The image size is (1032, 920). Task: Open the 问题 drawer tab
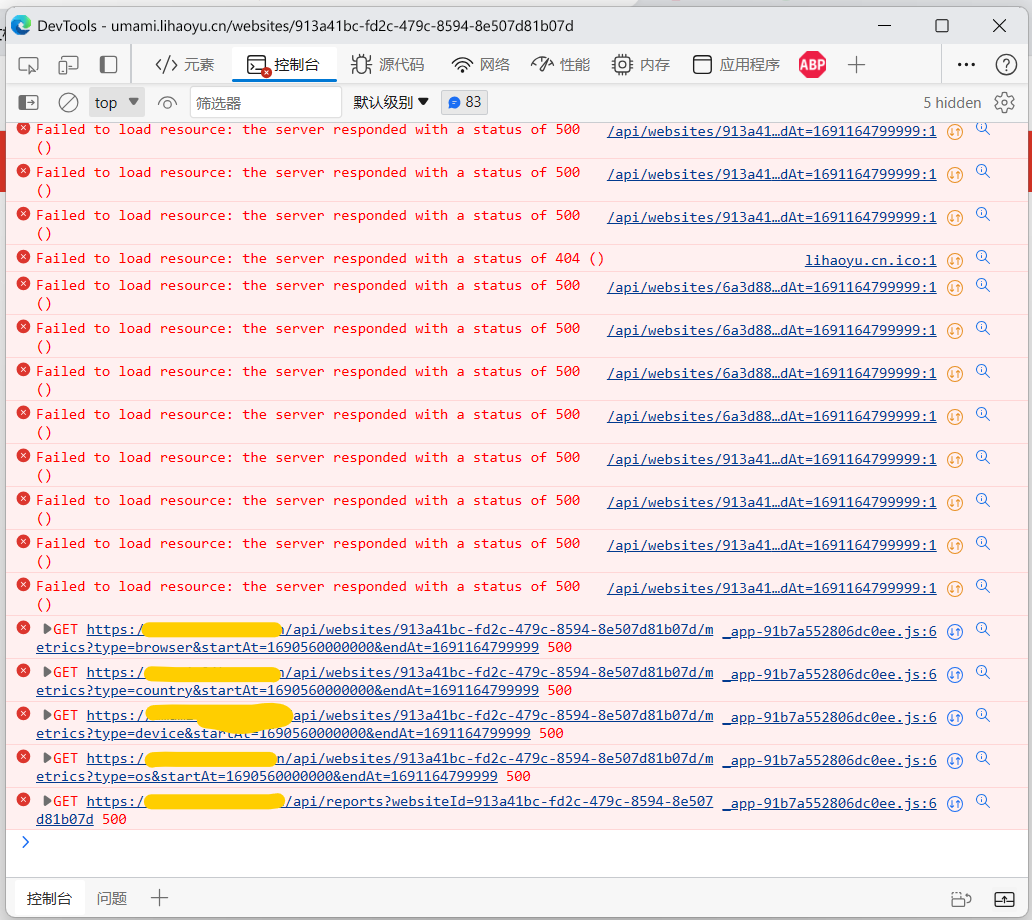[x=111, y=898]
